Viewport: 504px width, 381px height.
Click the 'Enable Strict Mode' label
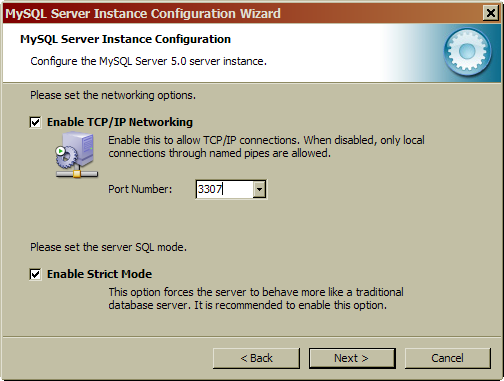tap(99, 274)
